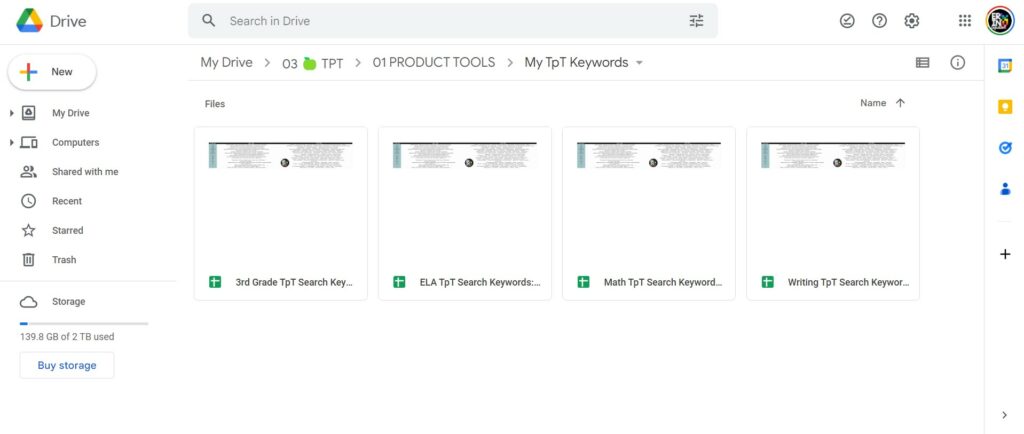1024x434 pixels.
Task: Click the Recent clock icon
Action: 29,201
